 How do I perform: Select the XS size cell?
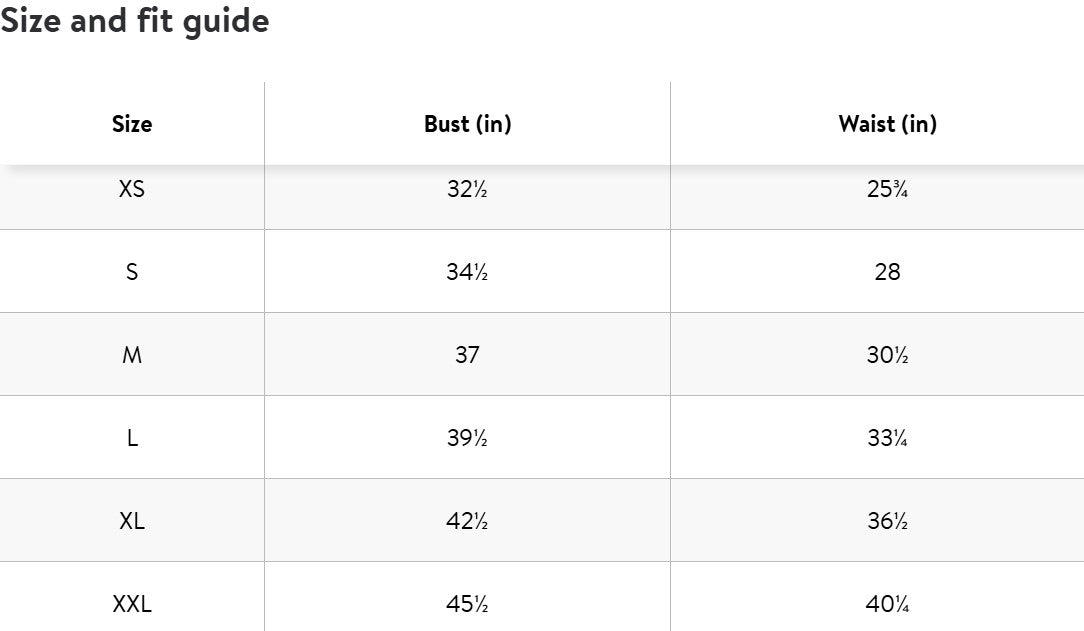(132, 189)
